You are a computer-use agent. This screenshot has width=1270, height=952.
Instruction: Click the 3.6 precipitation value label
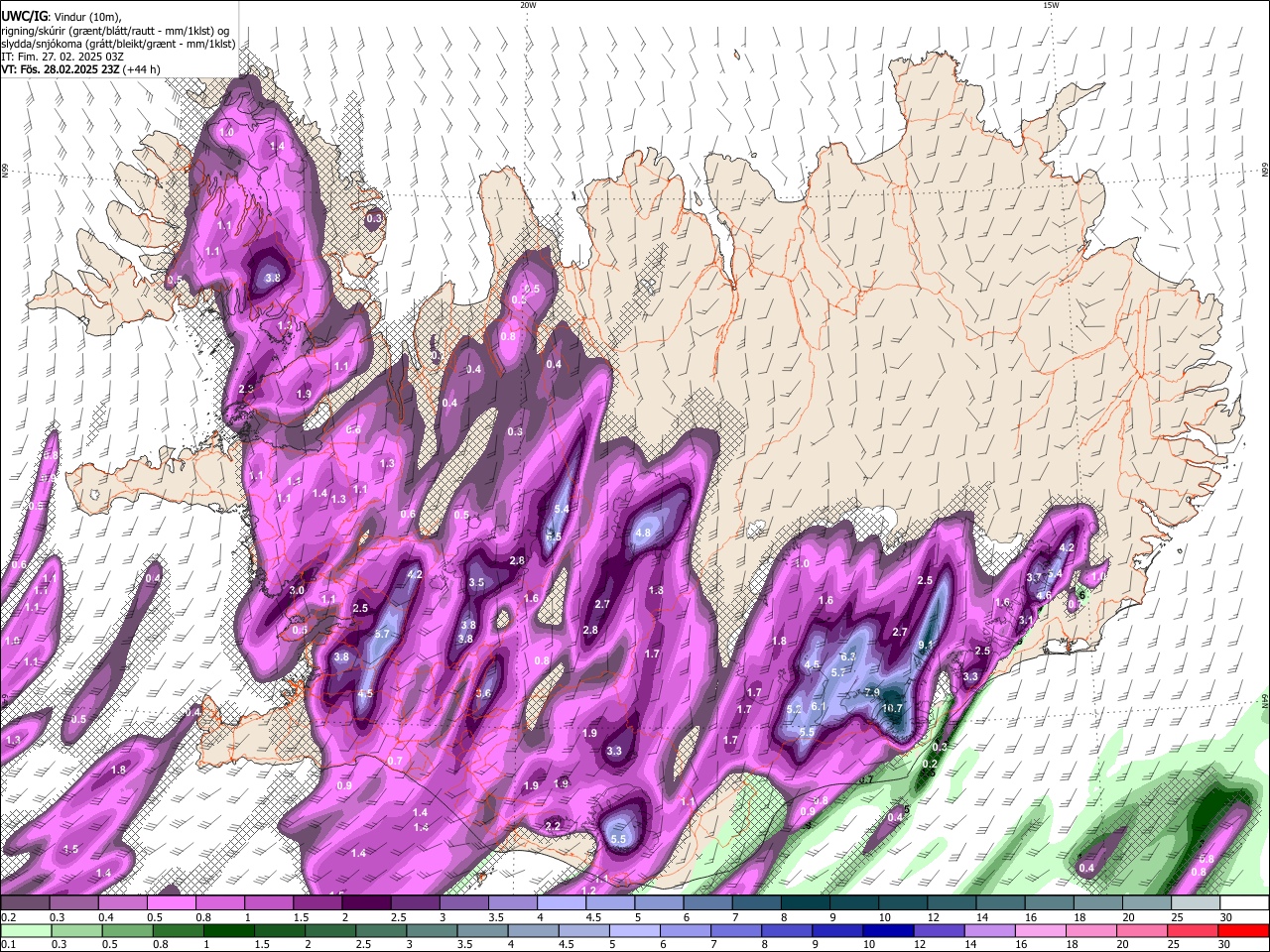[x=483, y=693]
